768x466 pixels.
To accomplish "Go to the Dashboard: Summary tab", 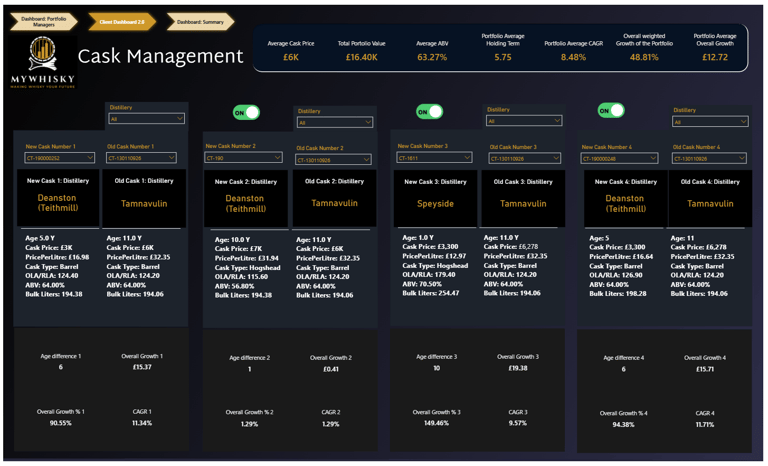I will pos(200,22).
